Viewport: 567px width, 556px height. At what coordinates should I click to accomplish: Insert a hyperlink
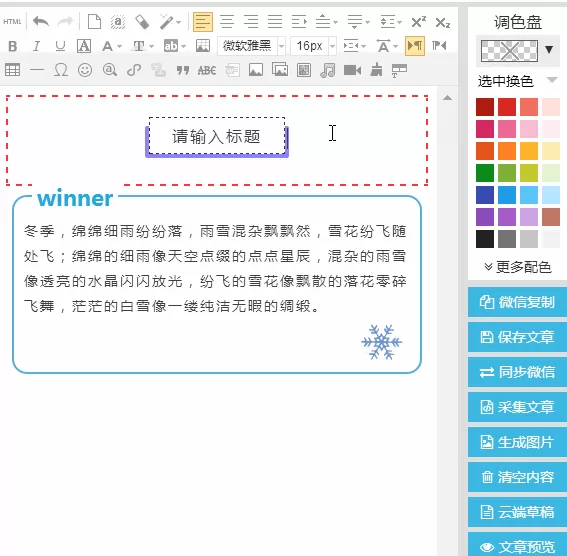pos(134,70)
